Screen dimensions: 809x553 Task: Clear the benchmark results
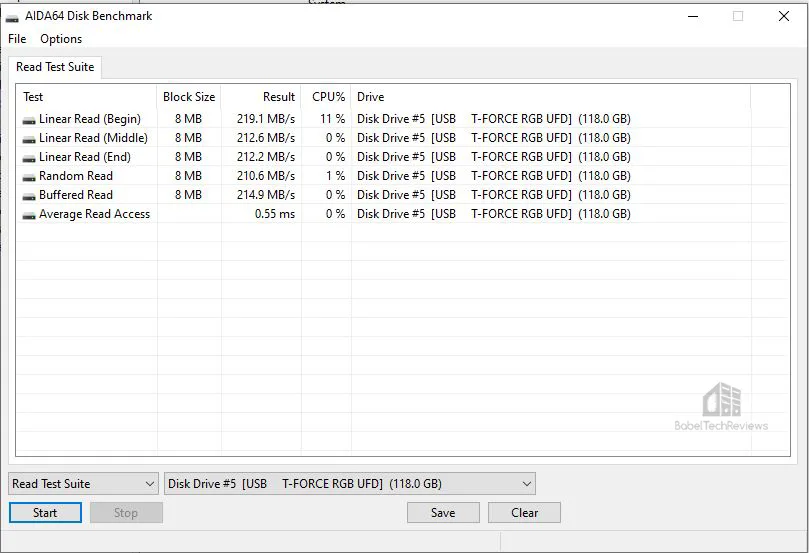pos(524,513)
